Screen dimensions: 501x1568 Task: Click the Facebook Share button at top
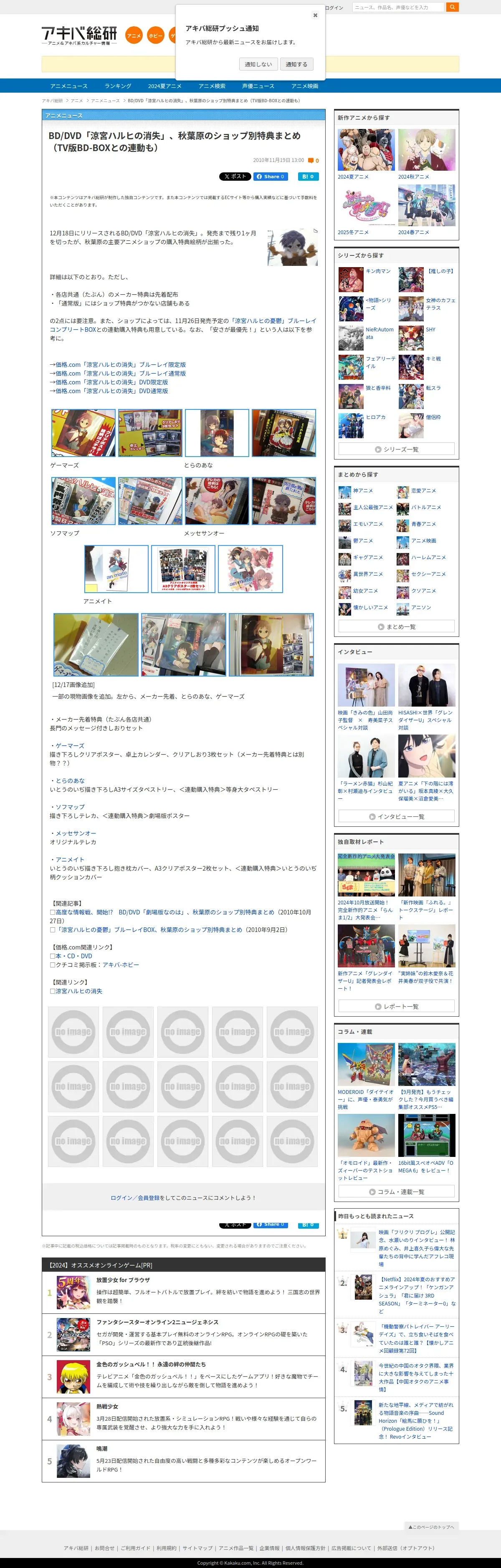click(271, 177)
